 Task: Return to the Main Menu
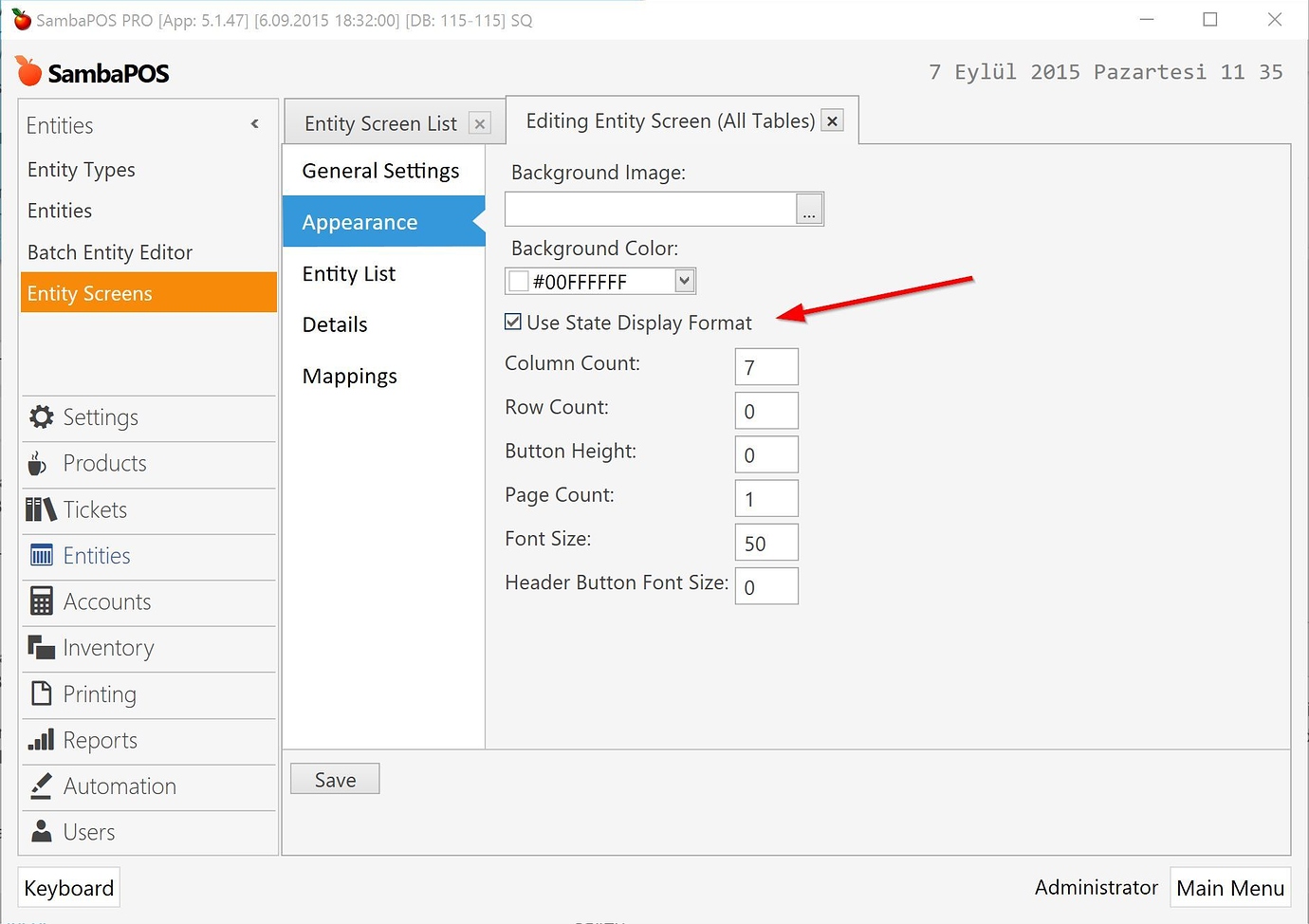click(x=1229, y=887)
